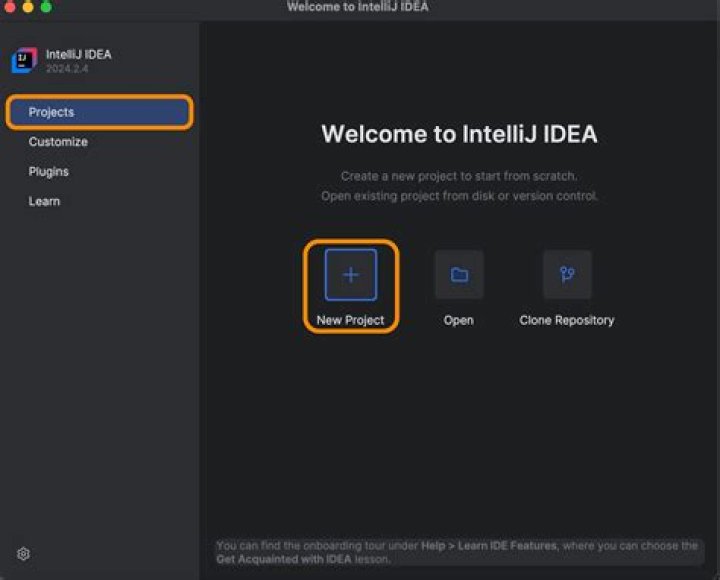Click the "Clone Repository" text label
The image size is (720, 580).
pyautogui.click(x=567, y=320)
